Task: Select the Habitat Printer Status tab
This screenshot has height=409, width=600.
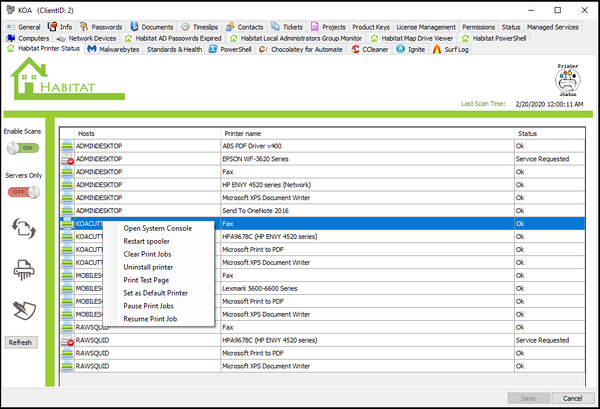Action: point(44,49)
